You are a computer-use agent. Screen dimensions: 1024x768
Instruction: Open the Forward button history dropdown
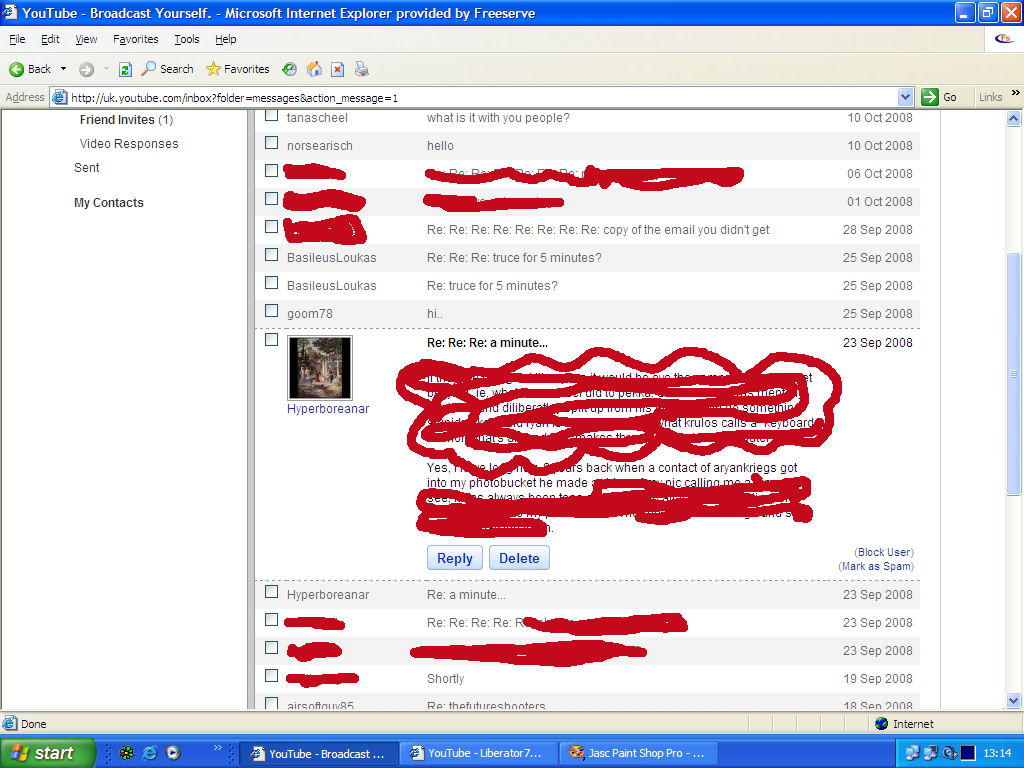point(106,69)
